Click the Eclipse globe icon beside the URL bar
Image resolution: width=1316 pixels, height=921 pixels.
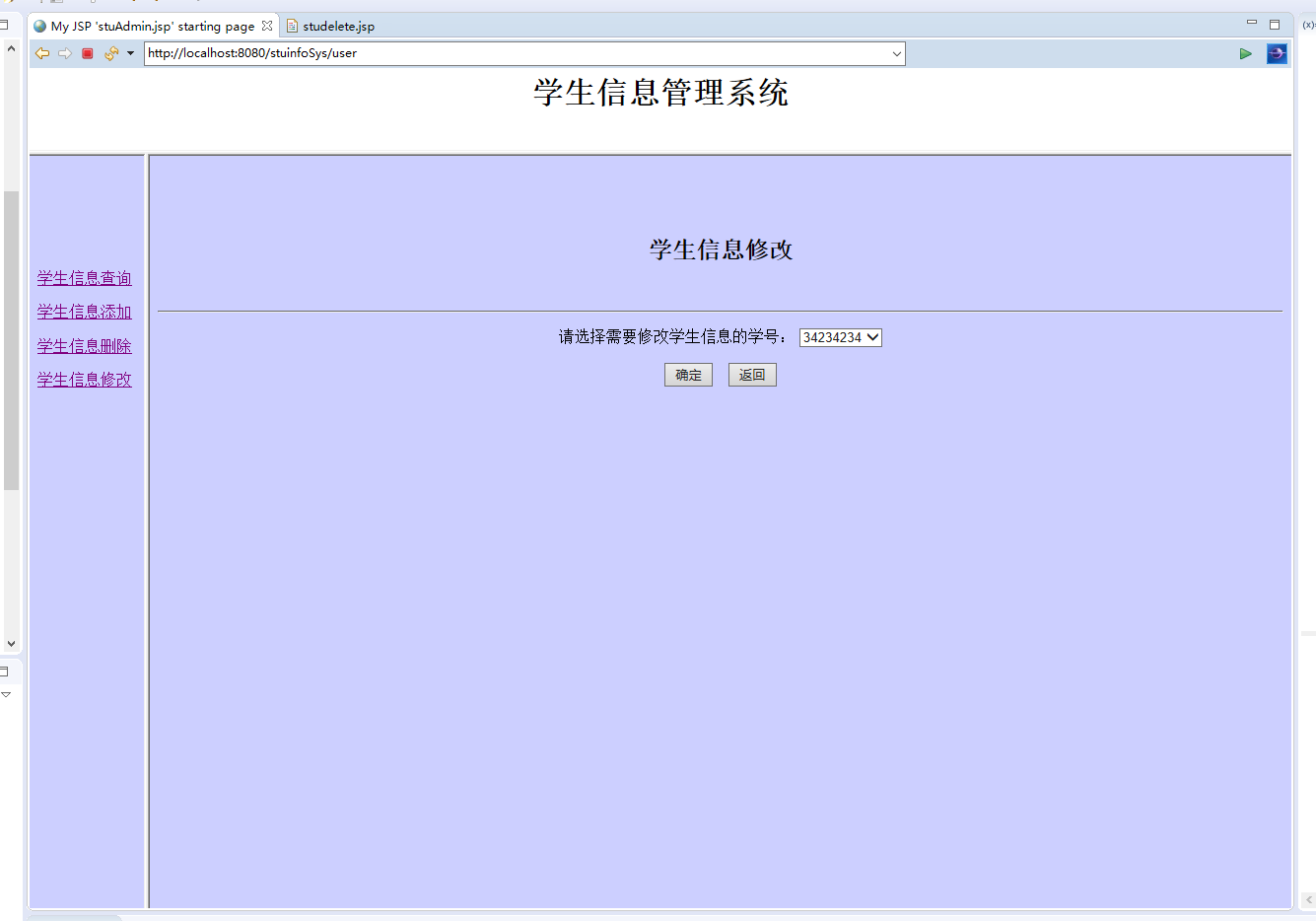pos(1277,53)
